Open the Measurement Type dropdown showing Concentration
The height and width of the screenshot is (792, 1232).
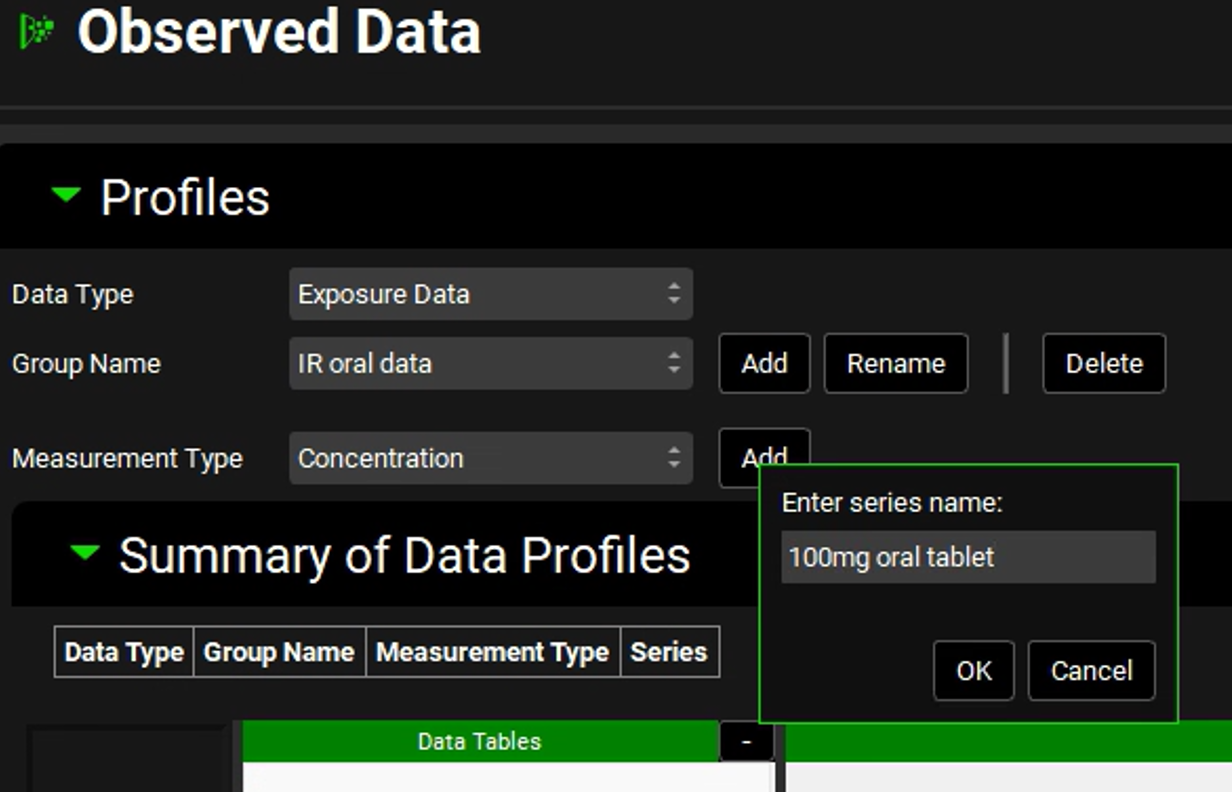(490, 458)
